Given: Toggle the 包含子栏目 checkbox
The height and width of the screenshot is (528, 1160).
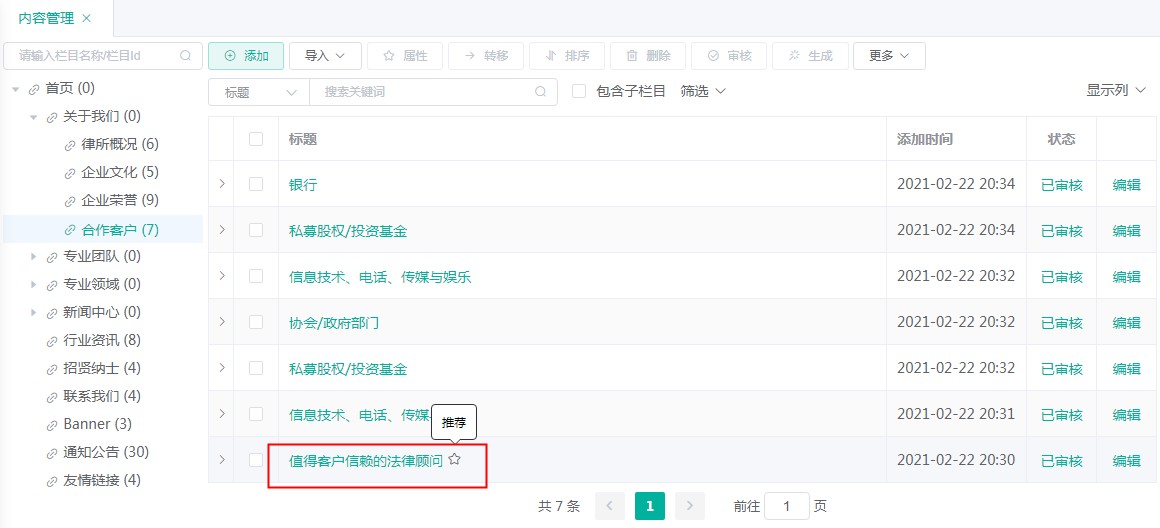Looking at the screenshot, I should pyautogui.click(x=579, y=91).
